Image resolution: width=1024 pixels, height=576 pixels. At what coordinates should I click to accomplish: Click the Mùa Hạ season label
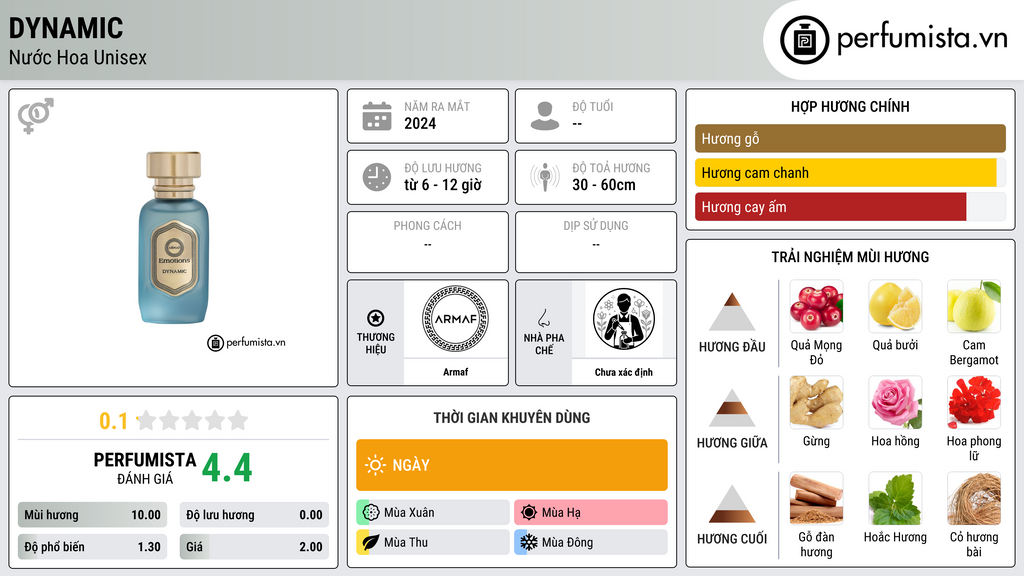click(x=561, y=513)
